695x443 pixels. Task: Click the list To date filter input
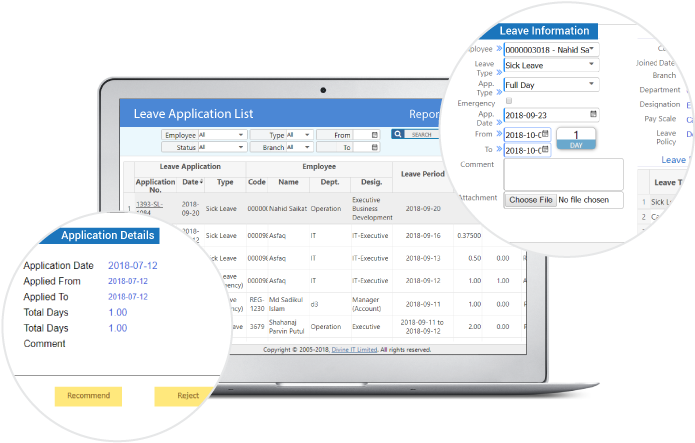point(366,147)
